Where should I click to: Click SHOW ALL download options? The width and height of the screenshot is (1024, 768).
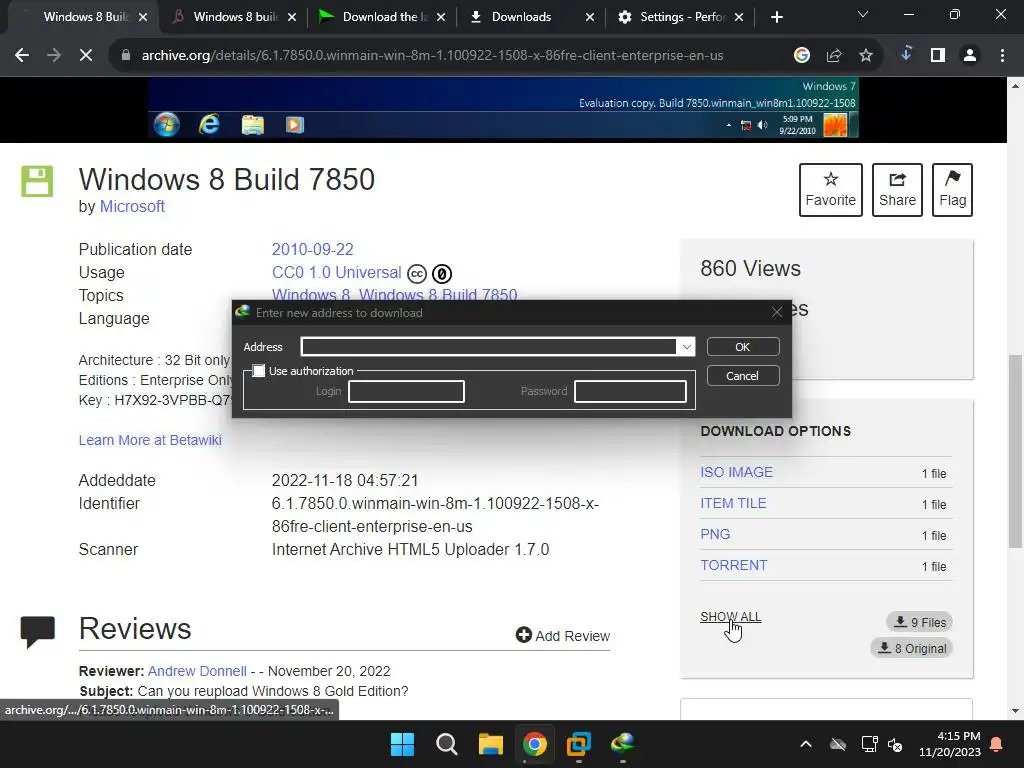click(x=731, y=616)
